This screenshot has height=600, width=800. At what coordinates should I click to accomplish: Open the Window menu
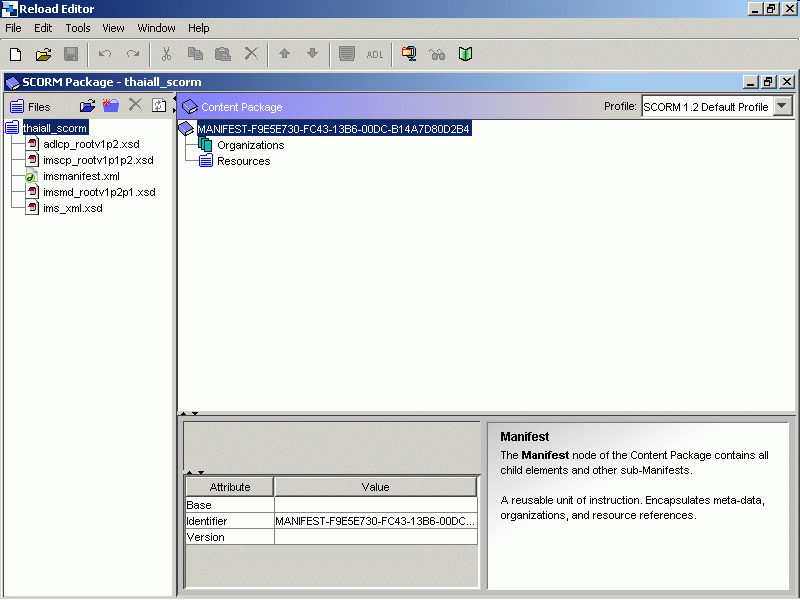[x=156, y=28]
